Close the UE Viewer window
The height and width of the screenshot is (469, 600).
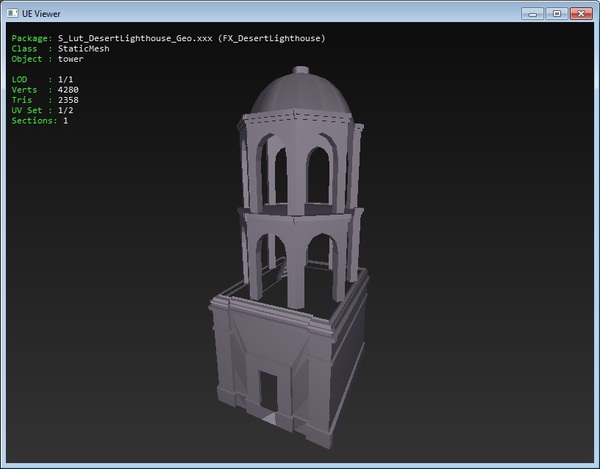pyautogui.click(x=579, y=13)
